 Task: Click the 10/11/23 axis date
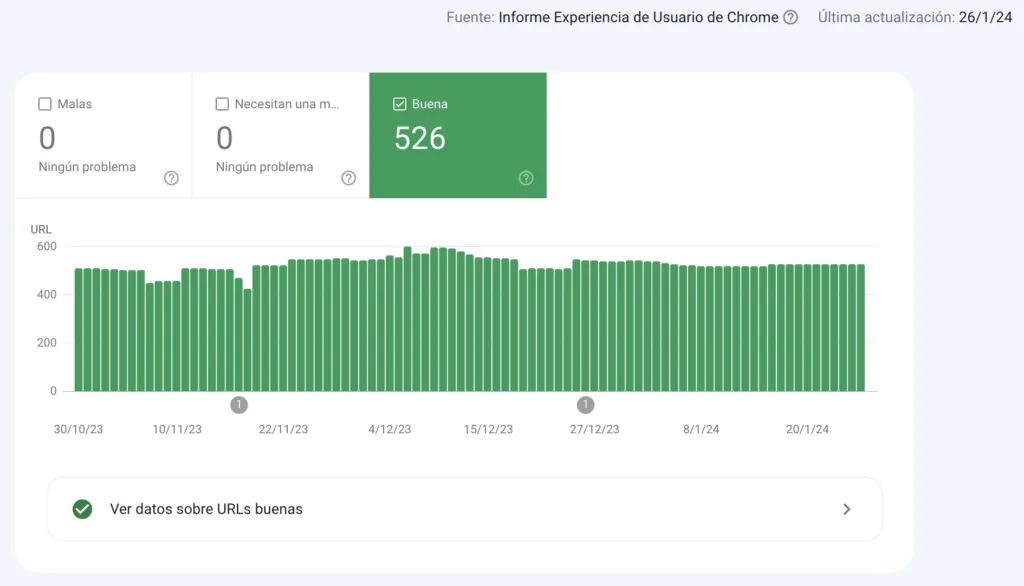(177, 429)
